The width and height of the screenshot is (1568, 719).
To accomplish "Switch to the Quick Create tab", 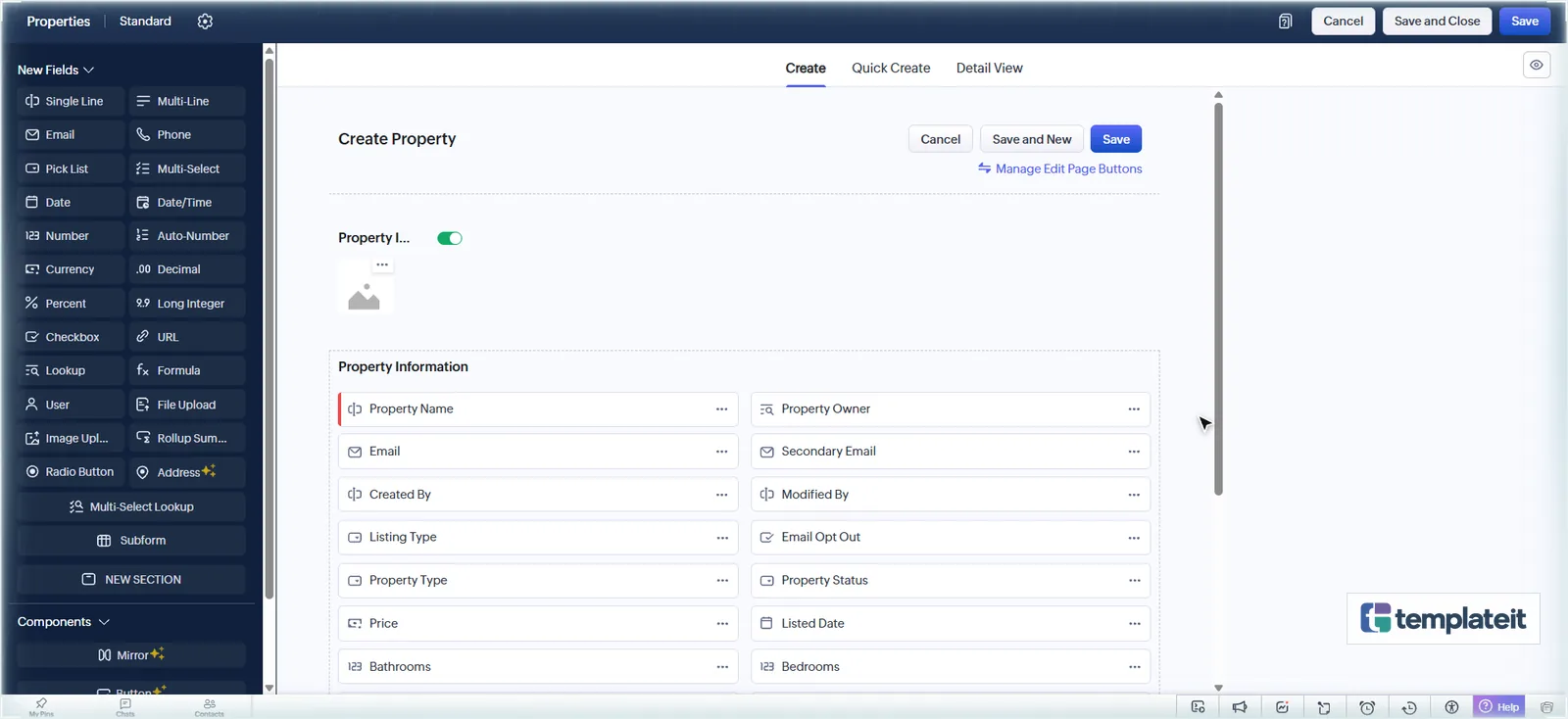I will [891, 69].
